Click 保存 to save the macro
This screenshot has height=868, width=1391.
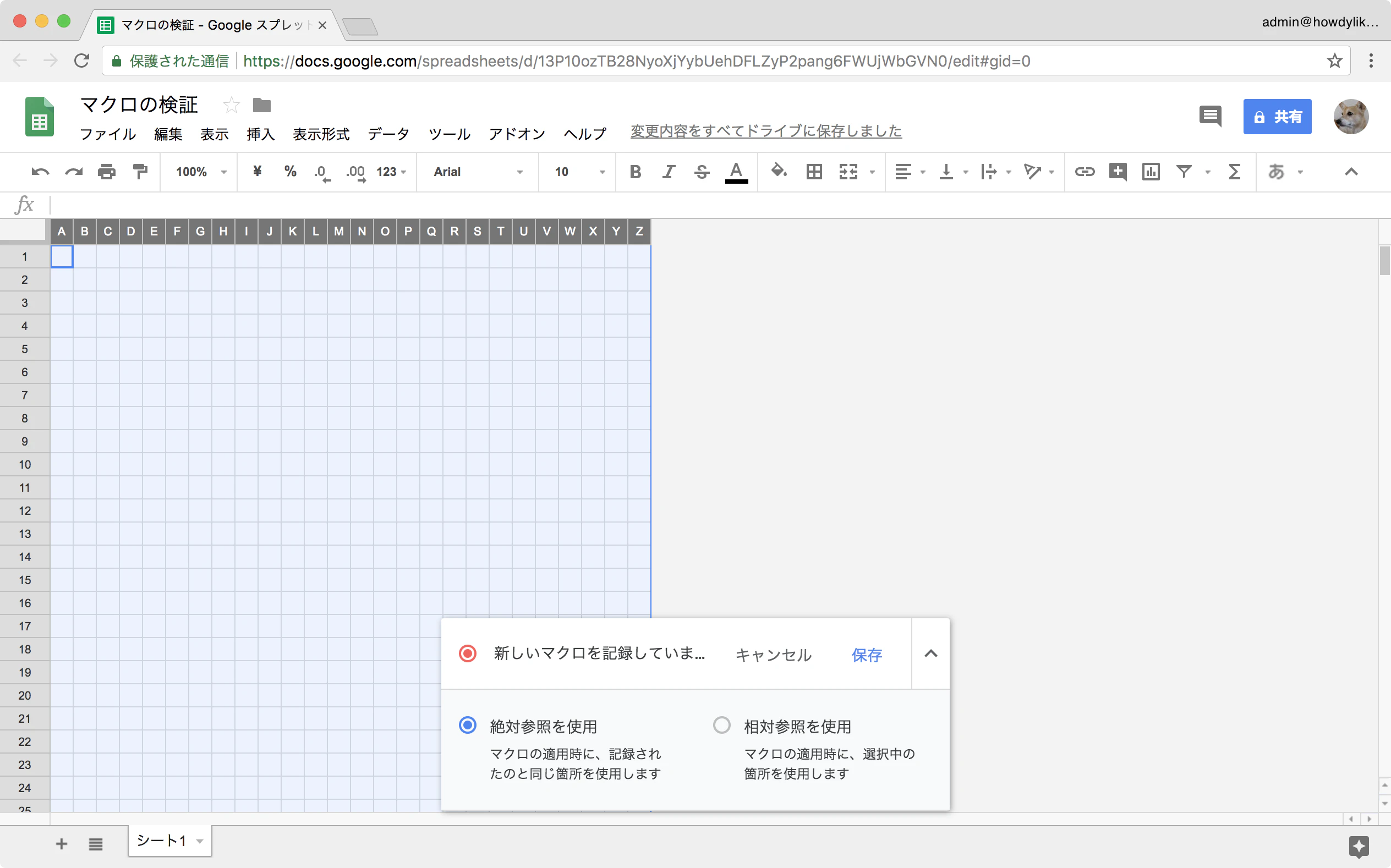pos(866,655)
